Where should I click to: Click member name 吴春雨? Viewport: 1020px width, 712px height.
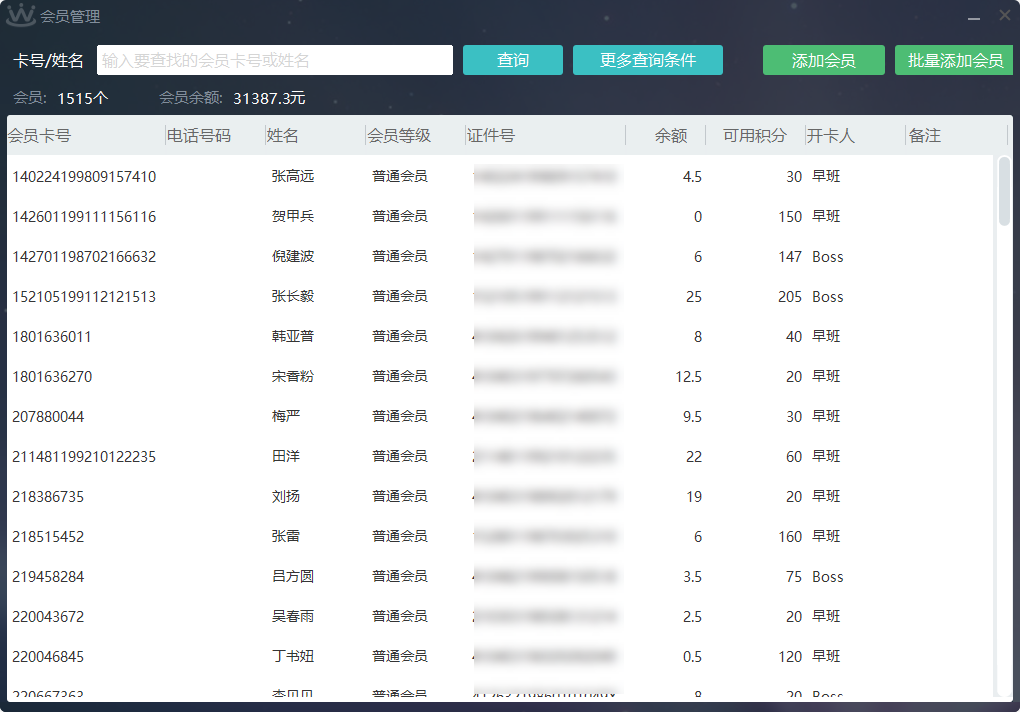tap(293, 616)
